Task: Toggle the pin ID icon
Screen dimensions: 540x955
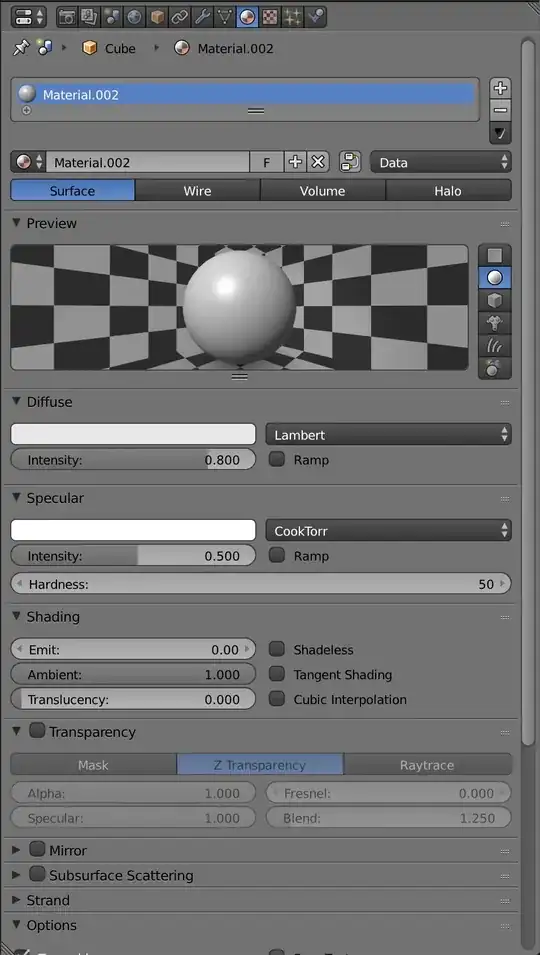Action: point(21,48)
